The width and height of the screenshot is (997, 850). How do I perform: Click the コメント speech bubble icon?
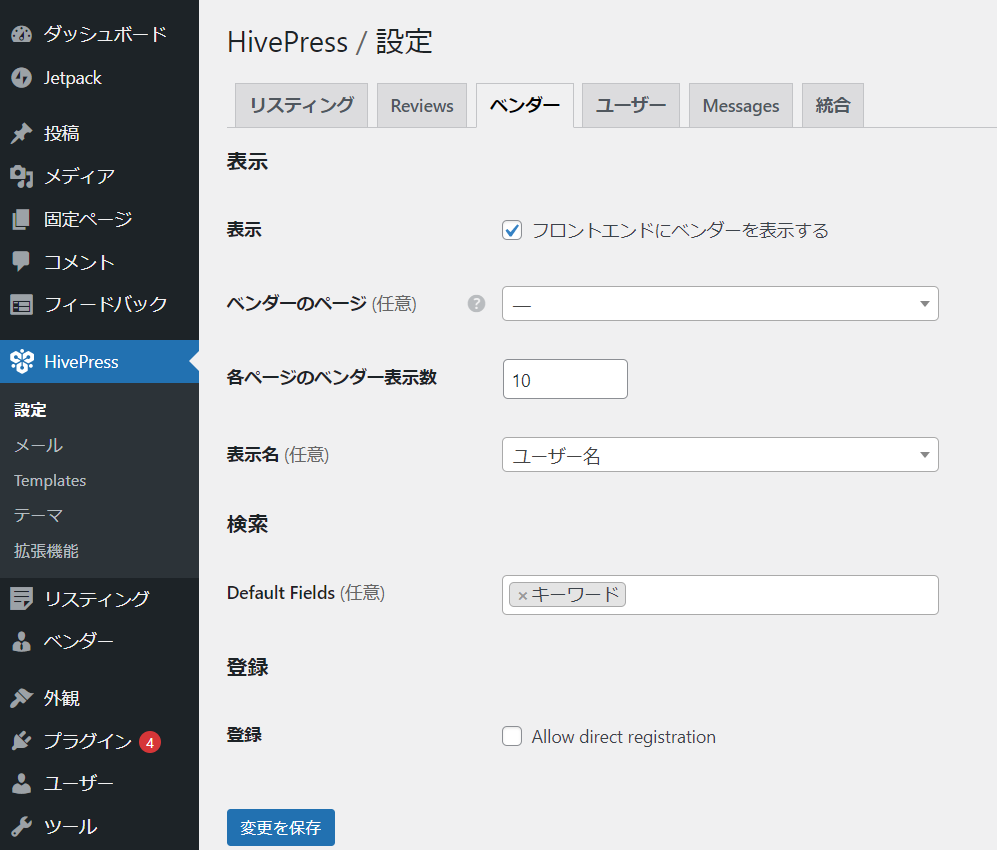[x=22, y=262]
